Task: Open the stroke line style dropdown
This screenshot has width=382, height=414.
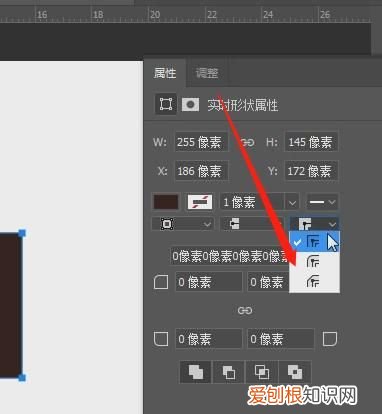Action: (322, 202)
